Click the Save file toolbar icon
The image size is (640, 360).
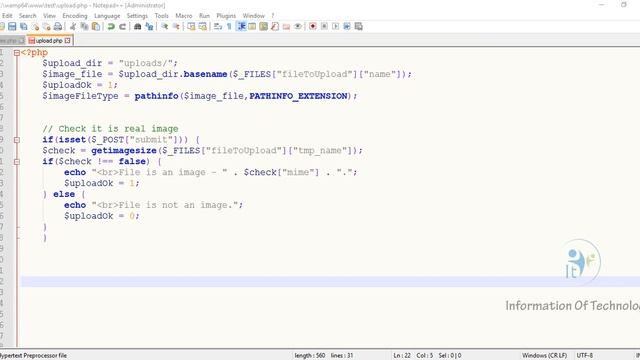pos(12,27)
